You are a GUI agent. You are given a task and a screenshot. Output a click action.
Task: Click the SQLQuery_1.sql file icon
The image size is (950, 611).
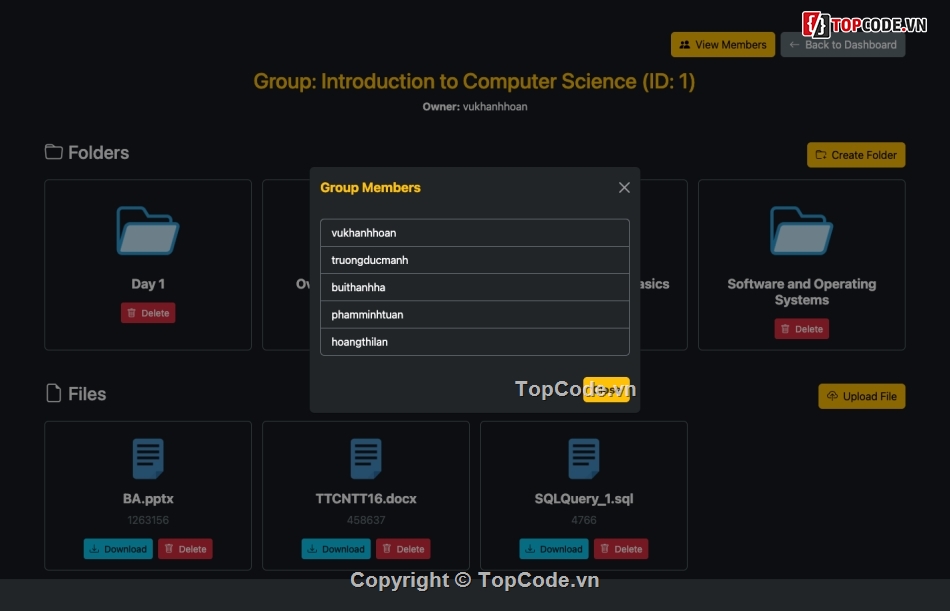click(x=584, y=459)
